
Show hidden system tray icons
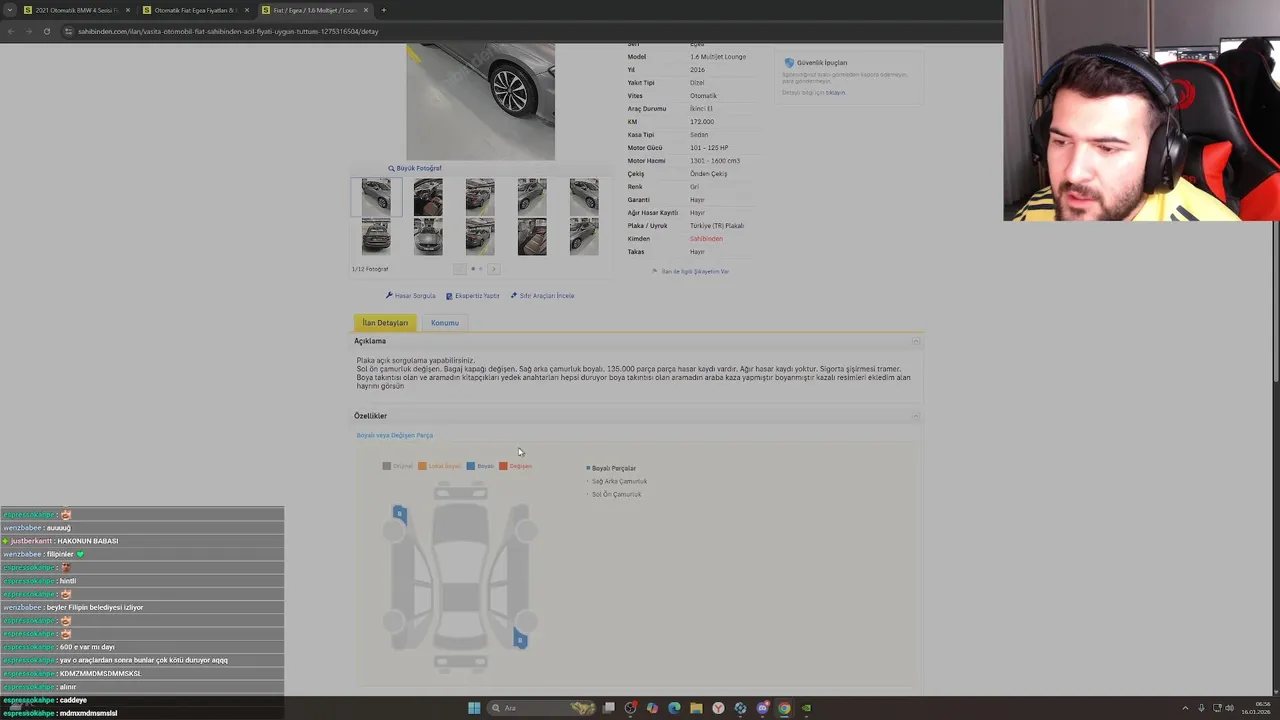[1186, 708]
